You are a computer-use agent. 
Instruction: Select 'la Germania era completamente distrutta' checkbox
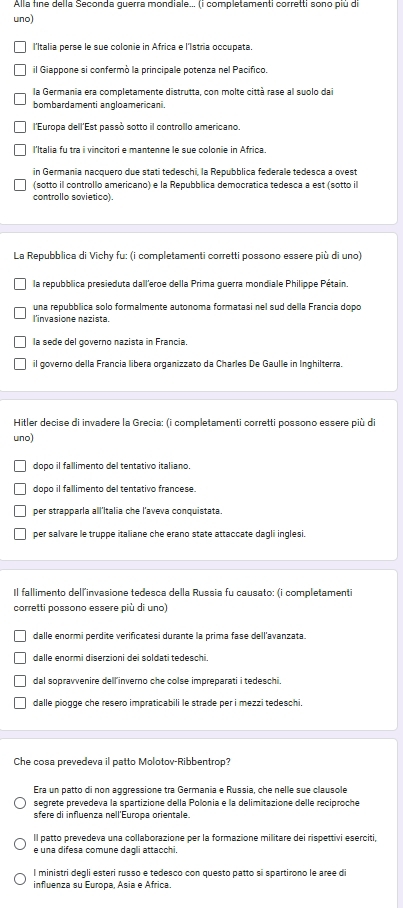pyautogui.click(x=20, y=98)
